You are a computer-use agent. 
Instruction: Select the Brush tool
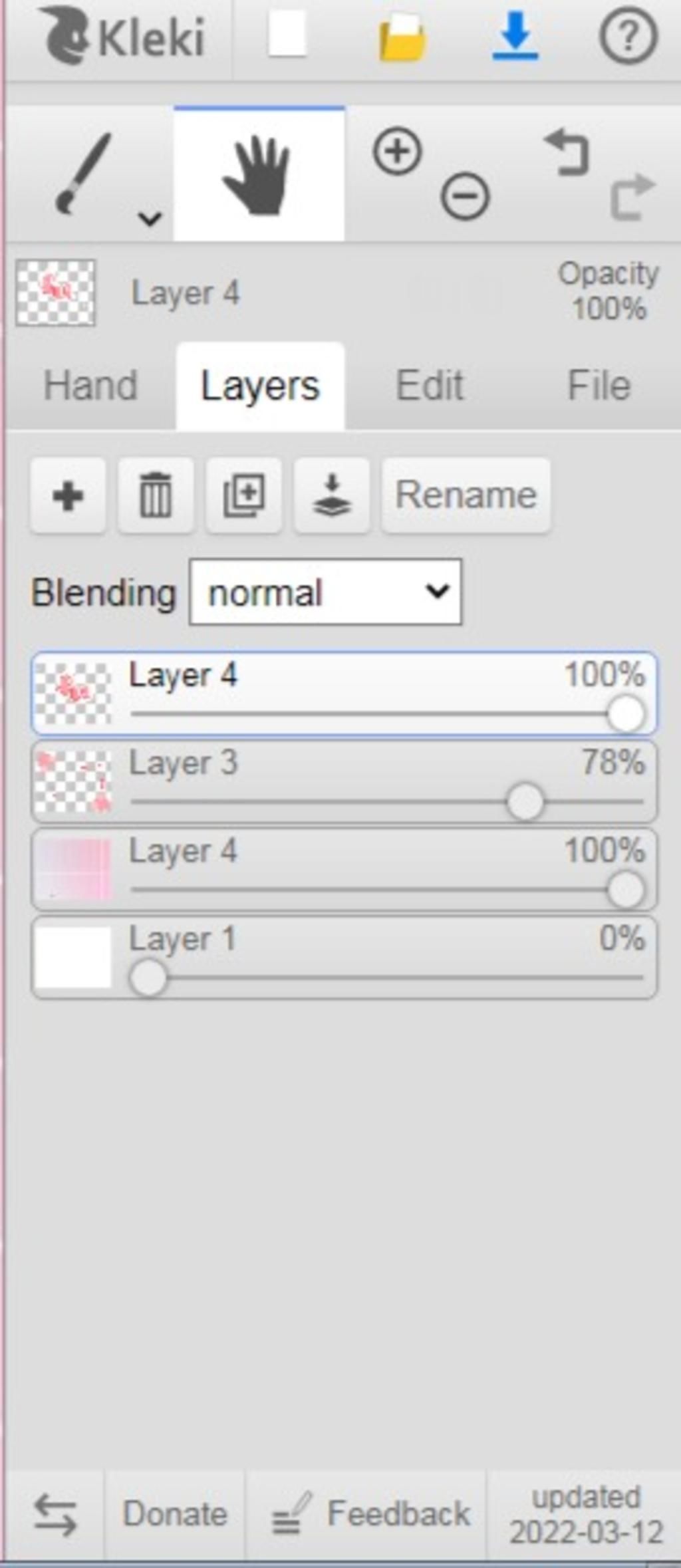point(83,174)
